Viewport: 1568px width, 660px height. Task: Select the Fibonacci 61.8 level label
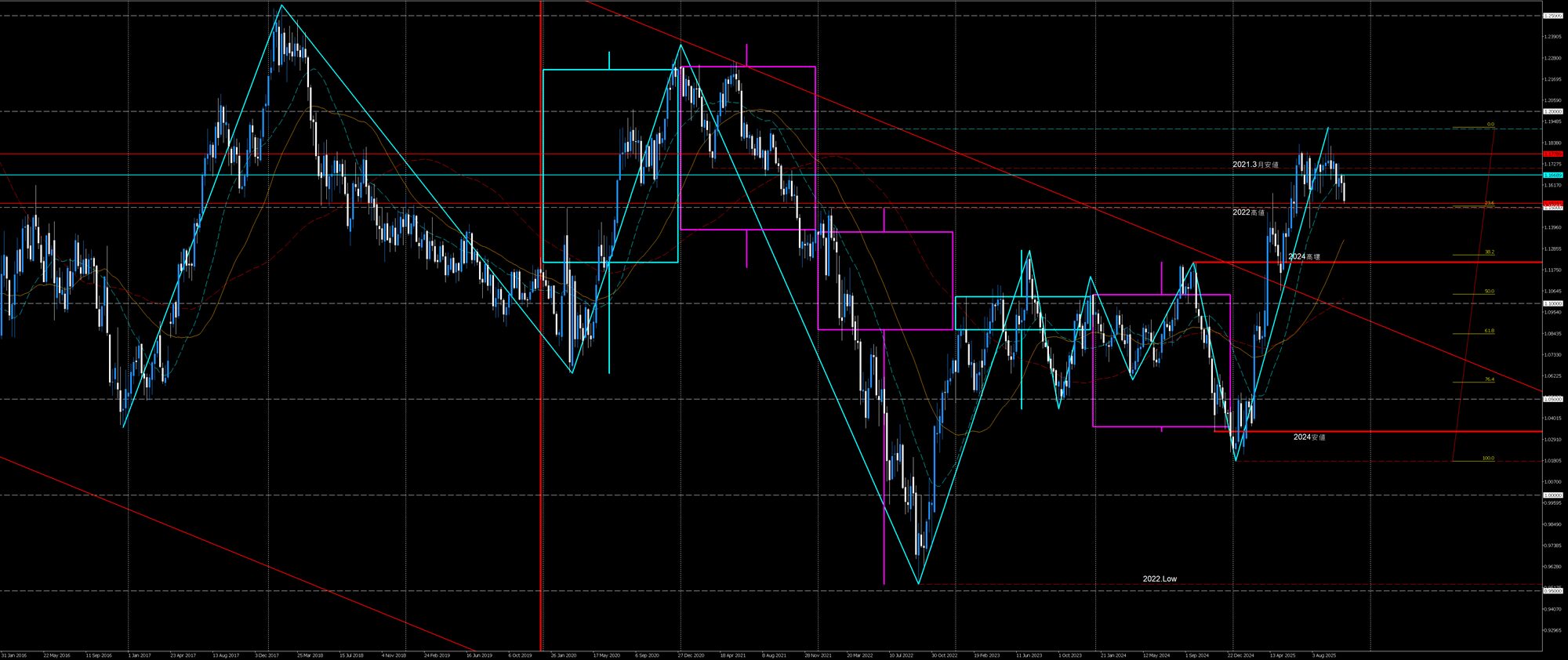pos(1489,332)
